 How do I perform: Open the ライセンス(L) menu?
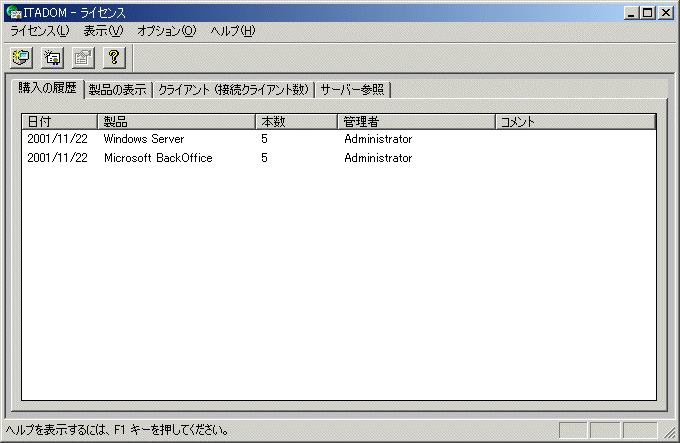[x=39, y=31]
